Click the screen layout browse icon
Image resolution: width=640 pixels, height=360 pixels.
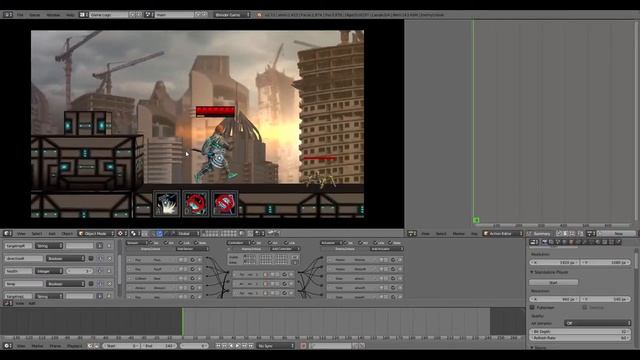pos(83,15)
